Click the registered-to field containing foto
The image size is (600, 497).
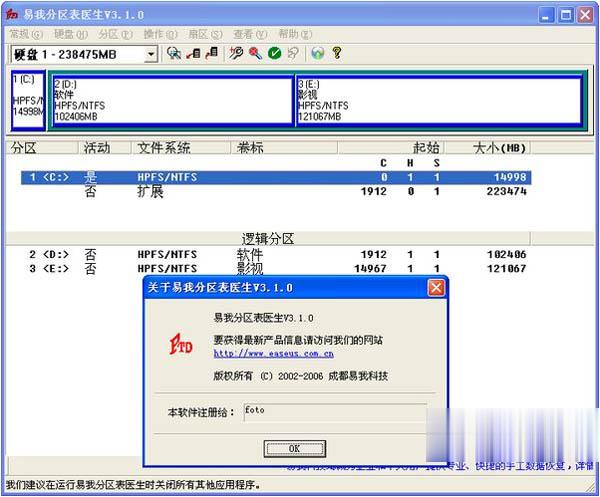(335, 412)
